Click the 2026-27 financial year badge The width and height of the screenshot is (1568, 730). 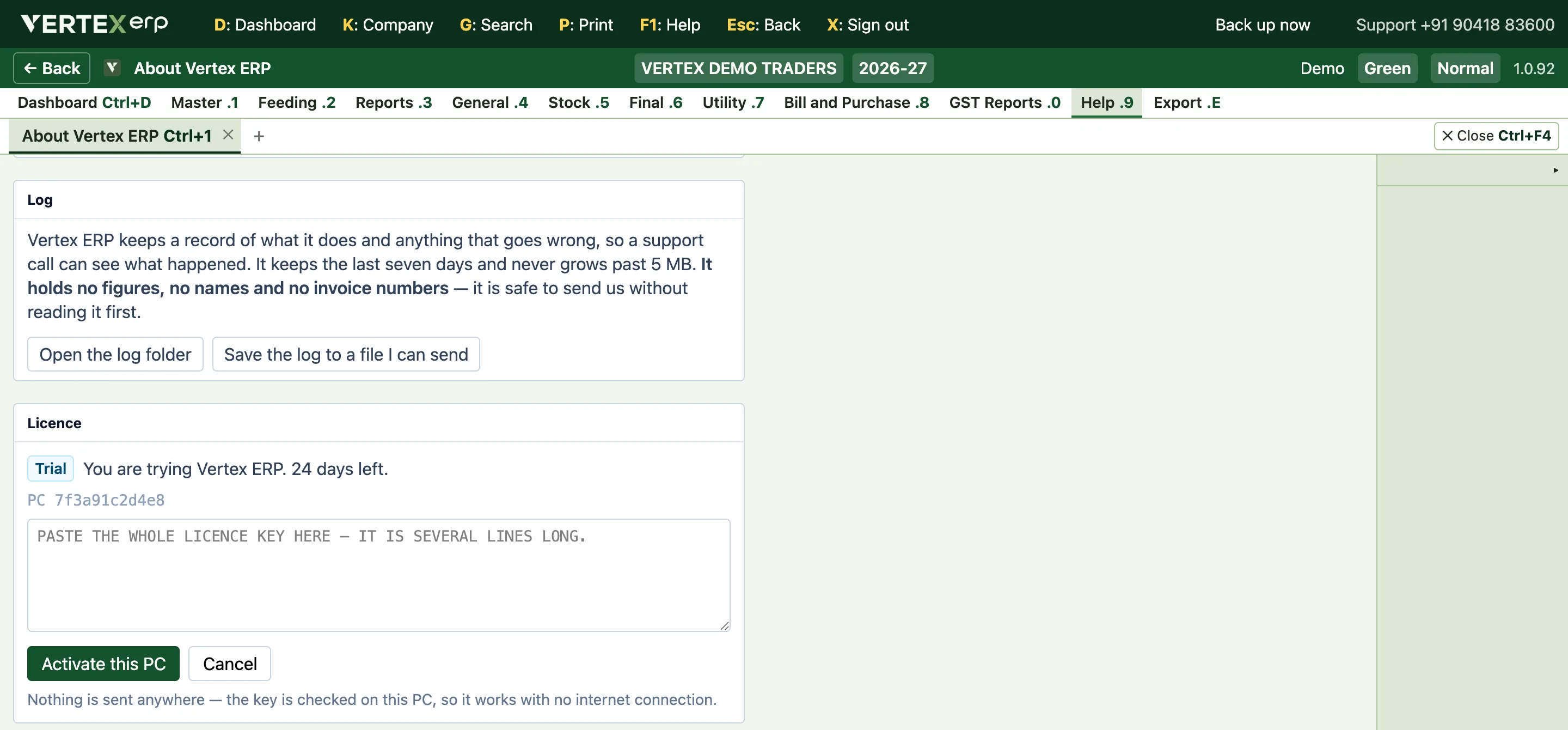(892, 68)
